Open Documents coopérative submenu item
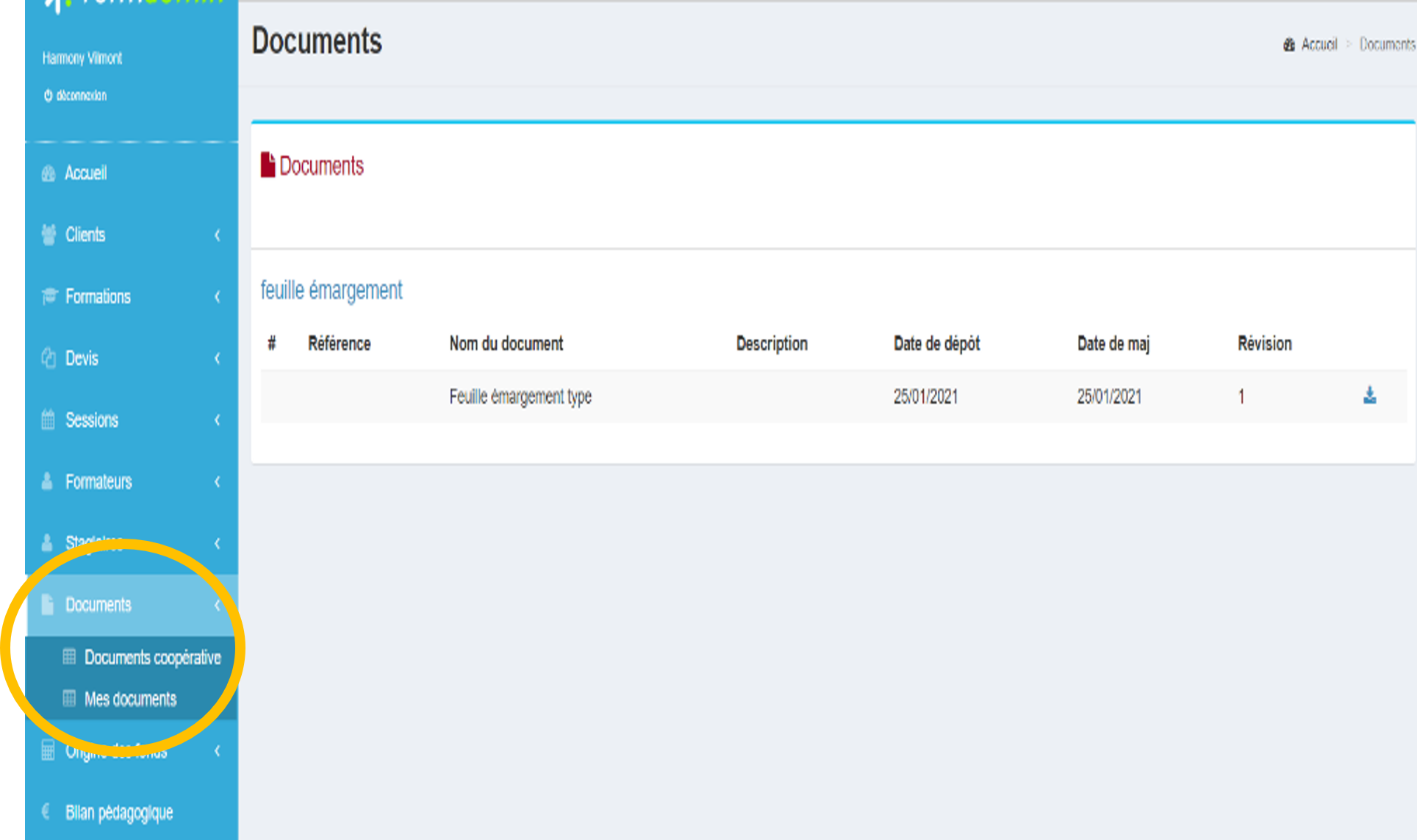 pos(152,657)
